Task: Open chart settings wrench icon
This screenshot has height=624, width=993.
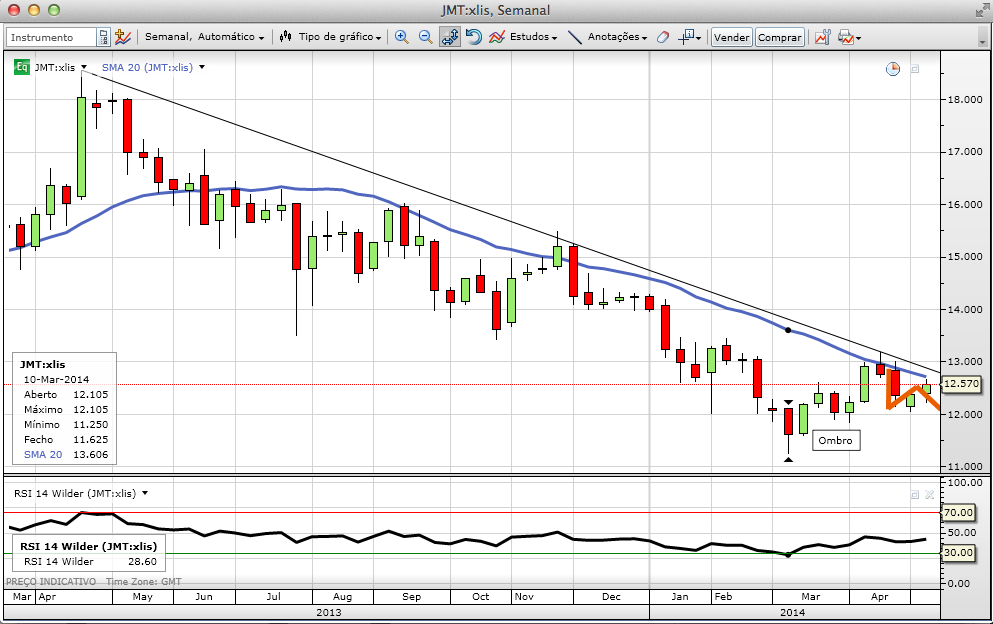Action: (822, 37)
